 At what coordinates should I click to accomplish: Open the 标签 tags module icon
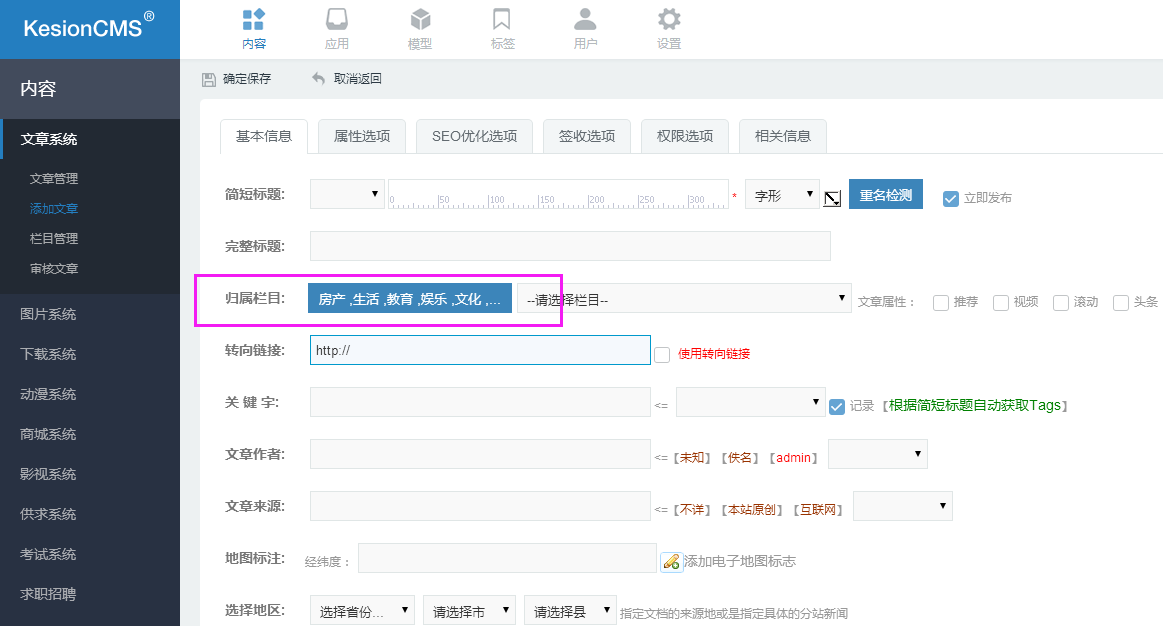click(502, 20)
